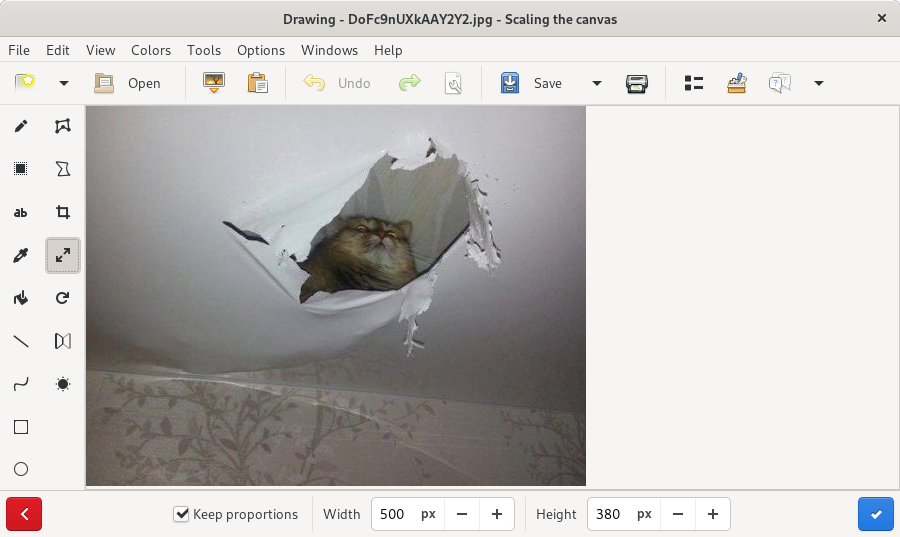
Task: Toggle Keep proportions checkbox
Action: point(181,514)
